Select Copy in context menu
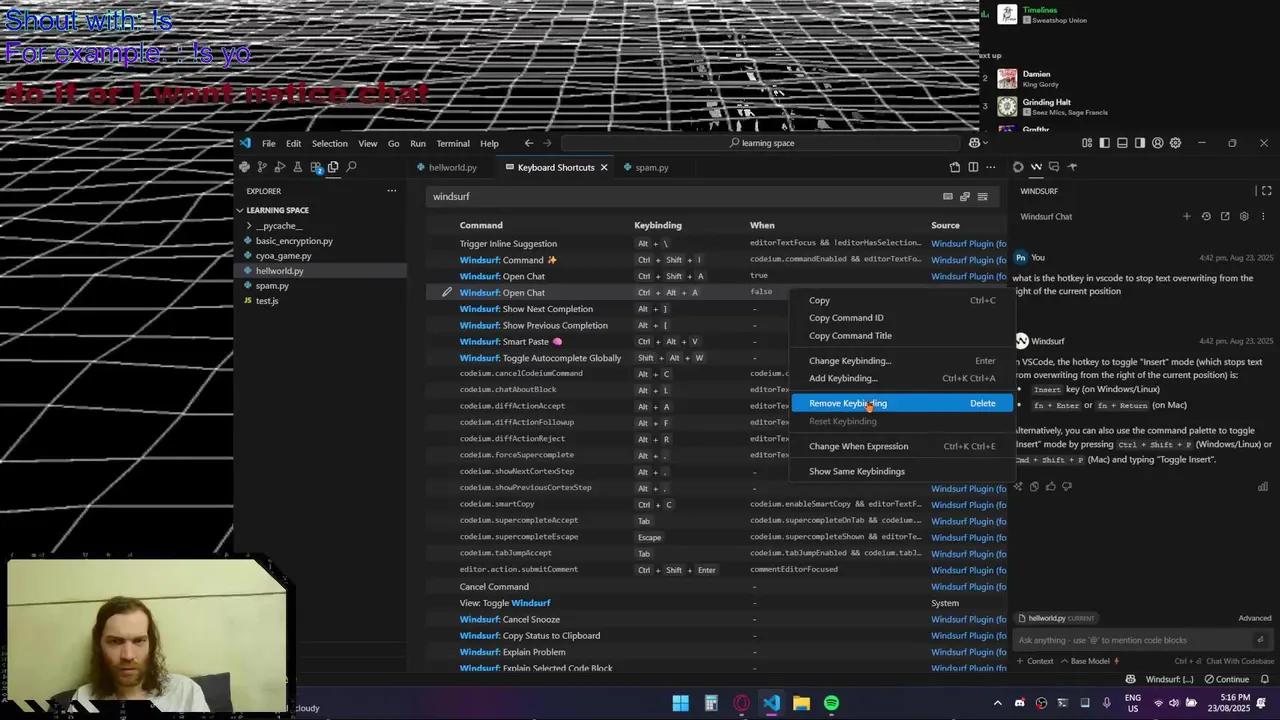 coord(902,300)
